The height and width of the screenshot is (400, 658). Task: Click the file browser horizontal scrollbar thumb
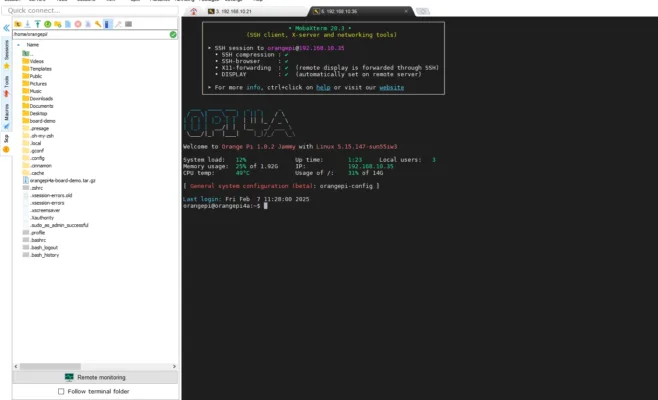pos(50,366)
